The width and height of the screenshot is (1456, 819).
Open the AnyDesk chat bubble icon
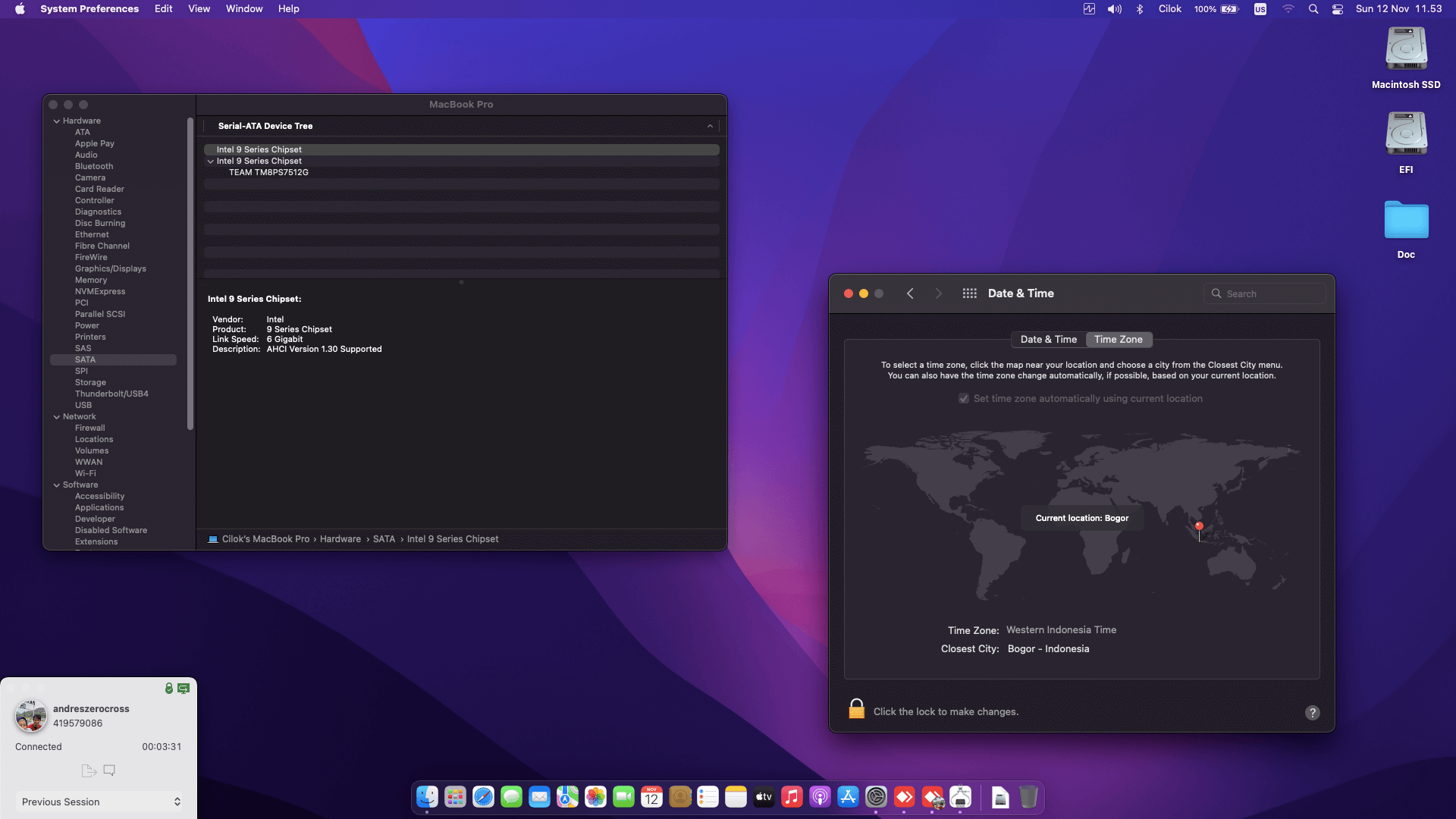(109, 770)
